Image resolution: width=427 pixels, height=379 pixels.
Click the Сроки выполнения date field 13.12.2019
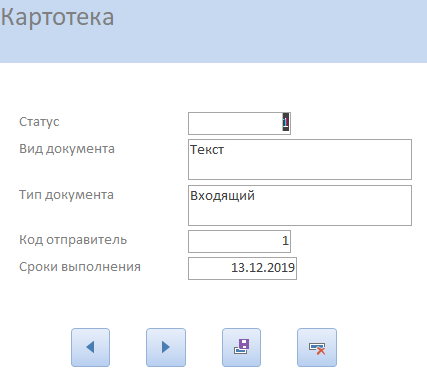point(242,268)
